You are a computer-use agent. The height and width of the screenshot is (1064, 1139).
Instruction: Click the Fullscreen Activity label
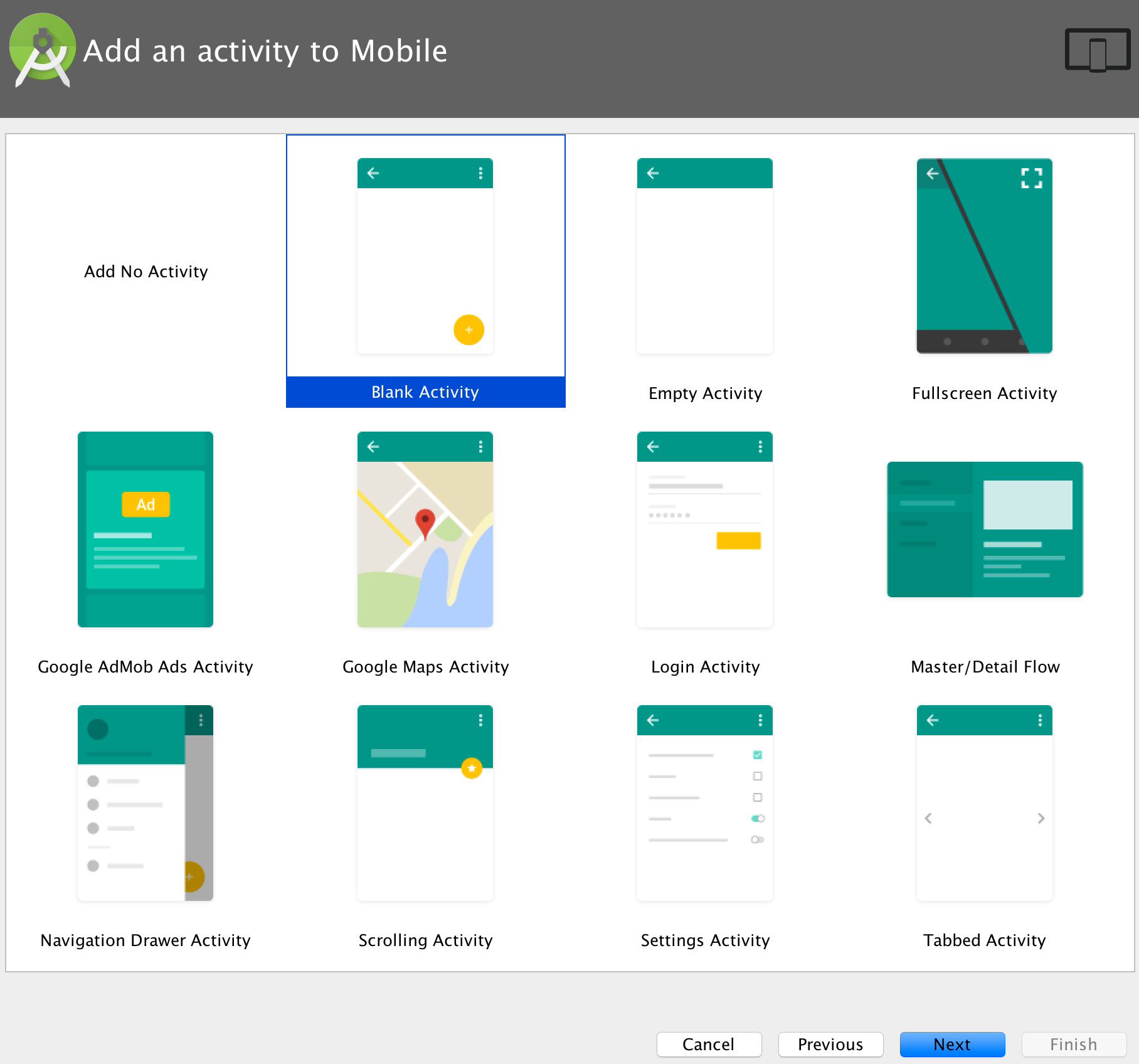pos(985,393)
